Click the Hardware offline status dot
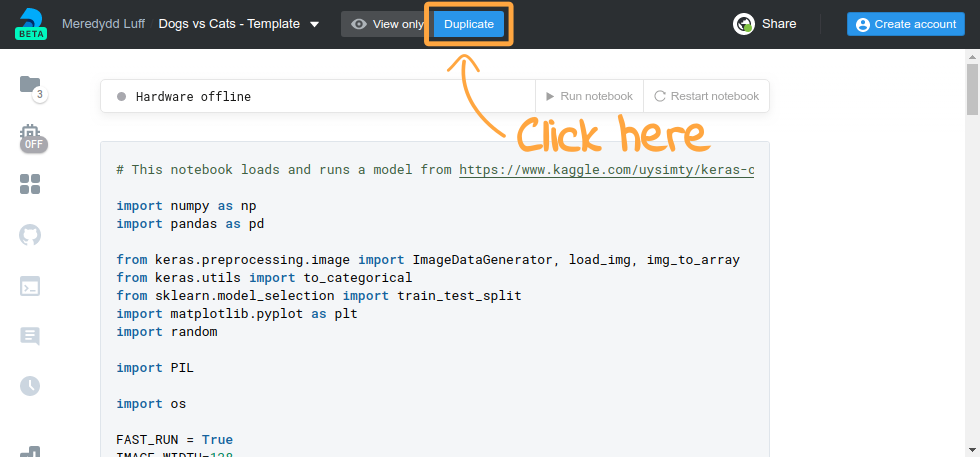 (122, 97)
